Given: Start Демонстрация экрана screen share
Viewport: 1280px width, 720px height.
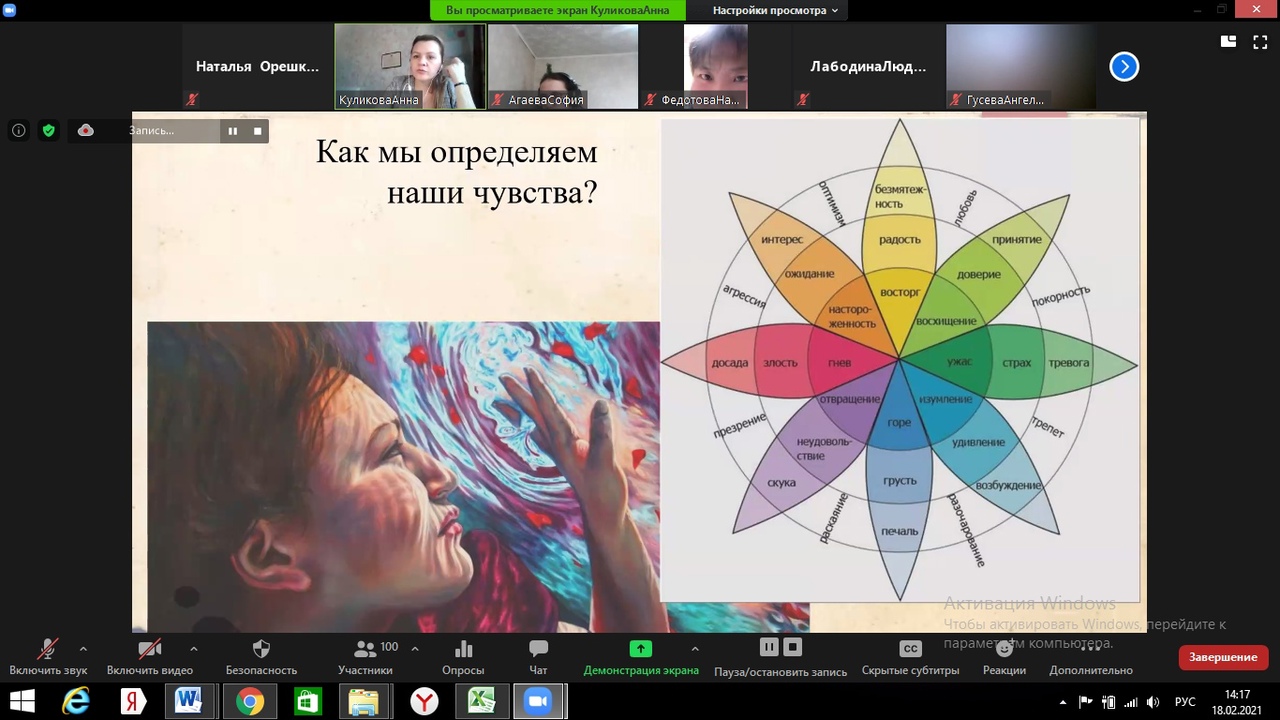Looking at the screenshot, I should coord(641,657).
